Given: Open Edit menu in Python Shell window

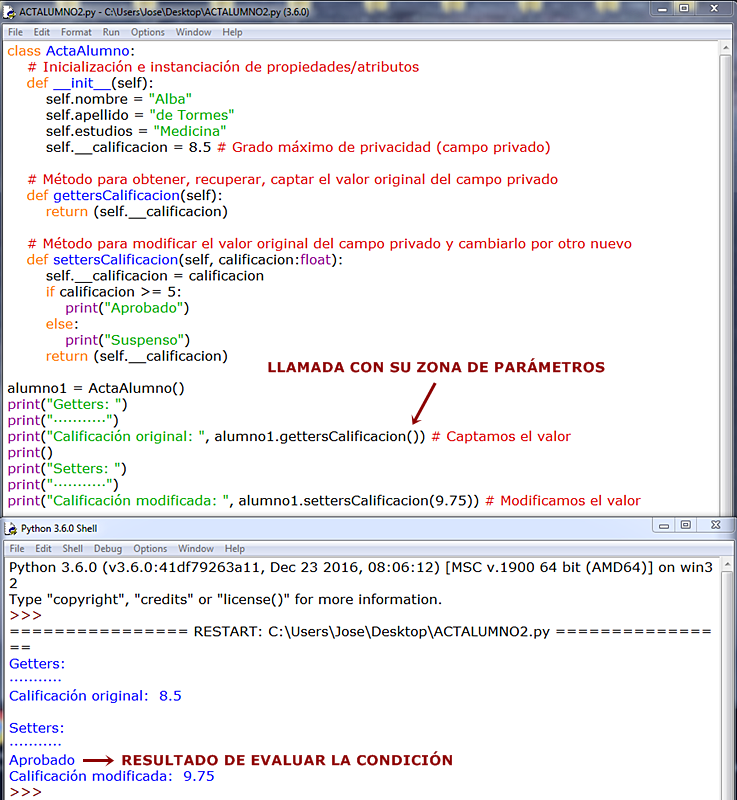Looking at the screenshot, I should click(43, 548).
